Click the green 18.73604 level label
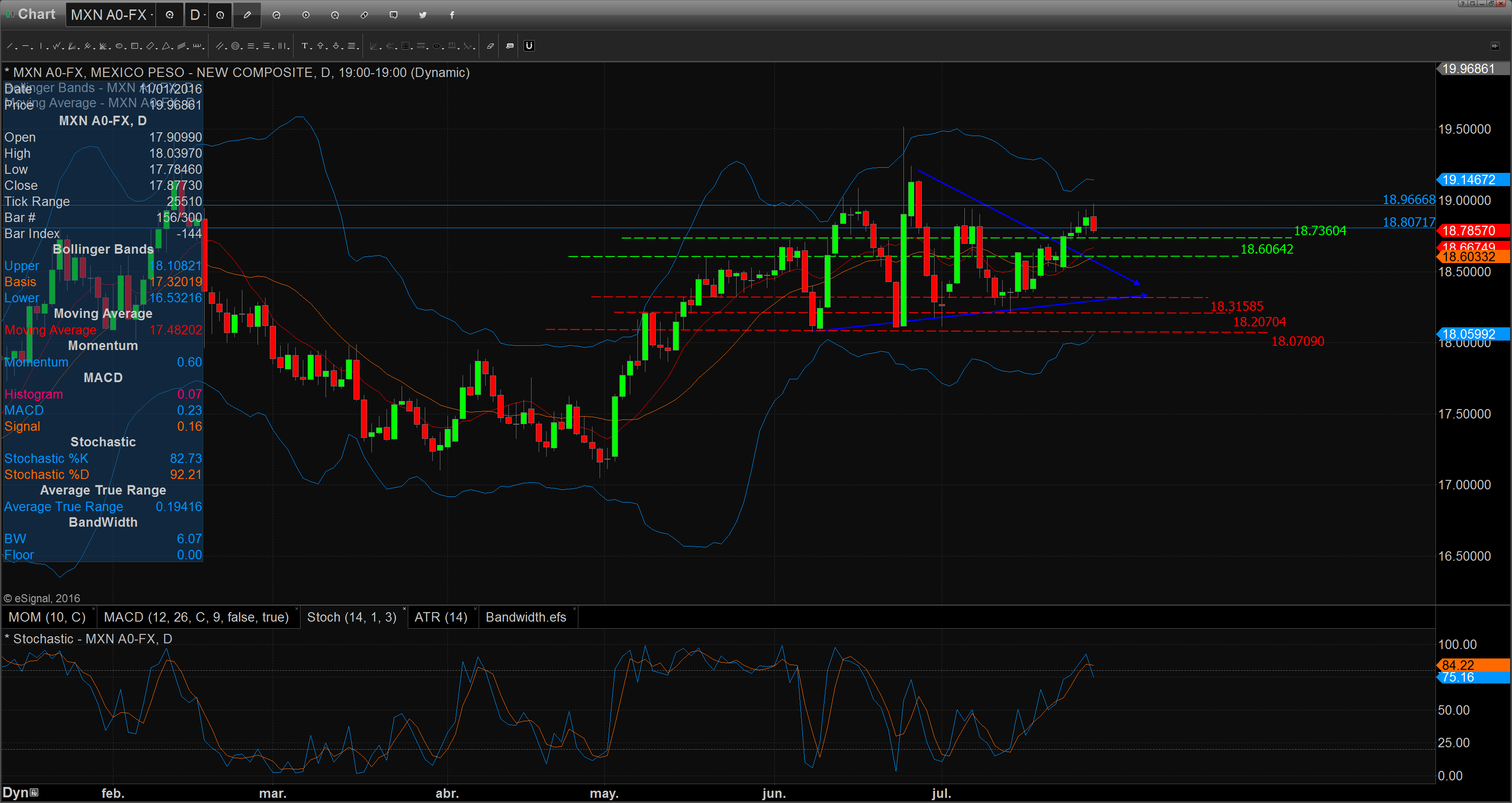This screenshot has width=1512, height=803. coord(1320,231)
